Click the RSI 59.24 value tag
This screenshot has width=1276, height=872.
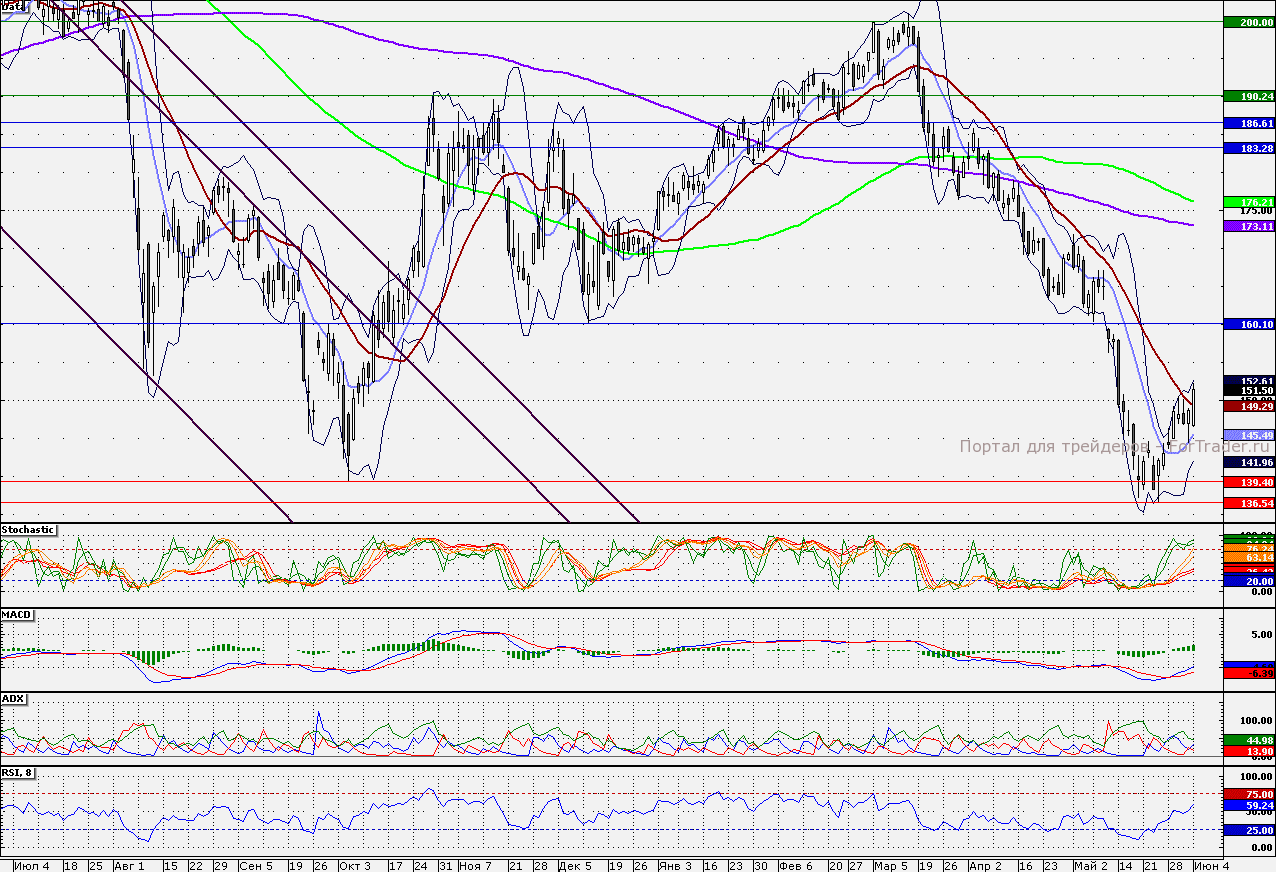pyautogui.click(x=1249, y=804)
